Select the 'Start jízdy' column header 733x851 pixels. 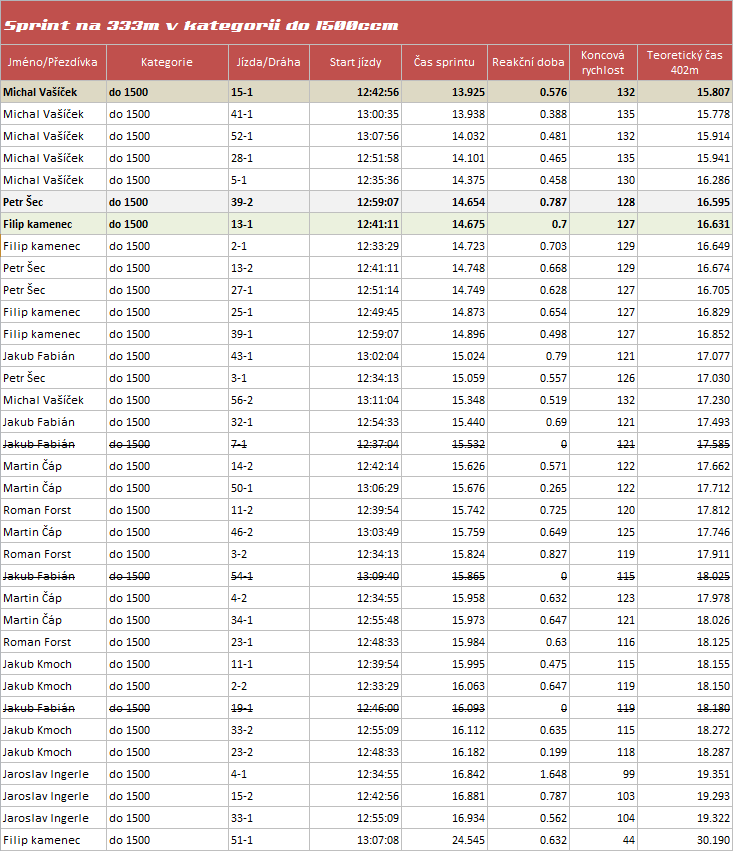click(x=355, y=62)
